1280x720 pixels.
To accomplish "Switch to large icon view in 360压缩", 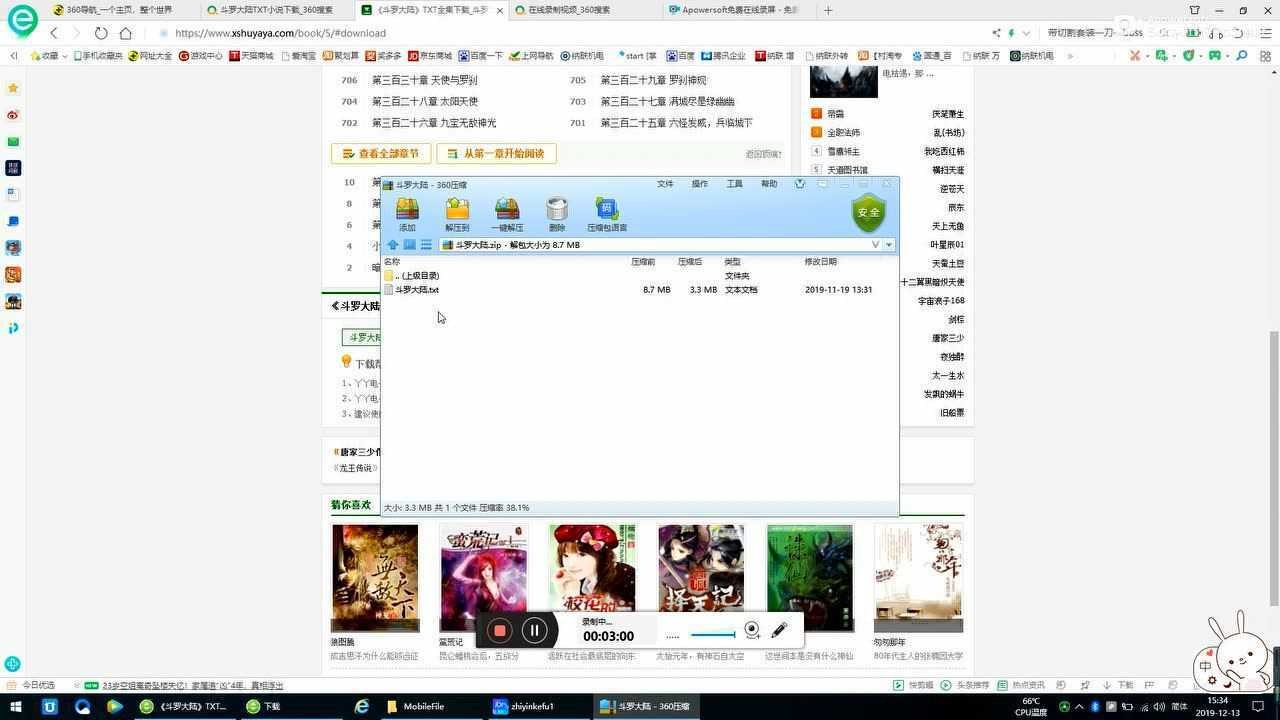I will (x=409, y=245).
